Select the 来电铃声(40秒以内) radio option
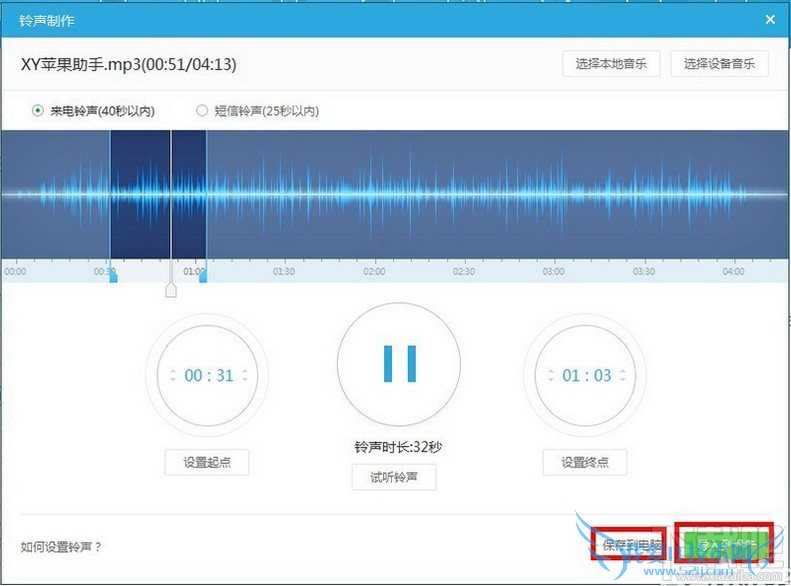 point(37,110)
